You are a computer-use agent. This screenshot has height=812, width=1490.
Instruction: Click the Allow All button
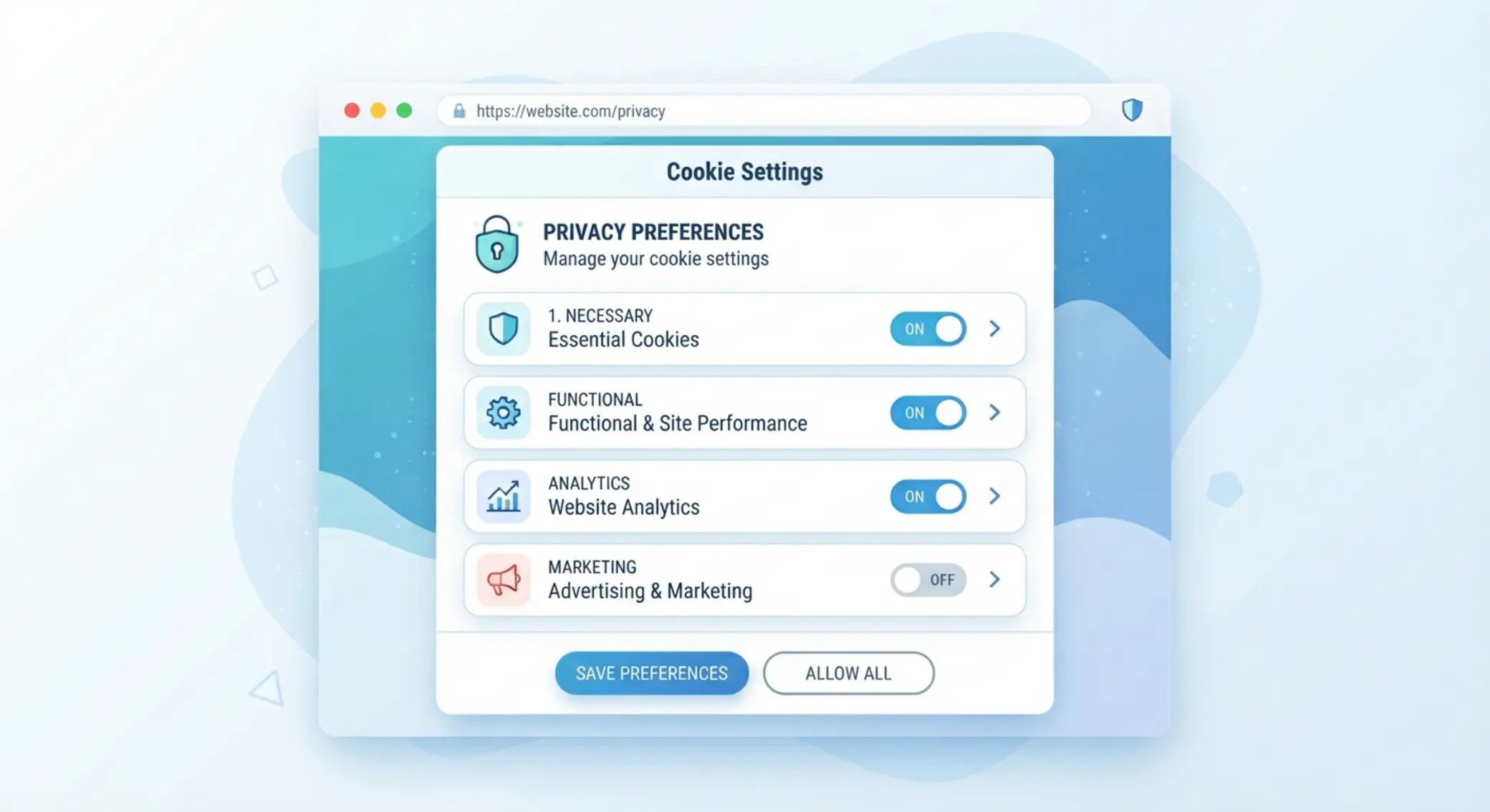click(848, 673)
